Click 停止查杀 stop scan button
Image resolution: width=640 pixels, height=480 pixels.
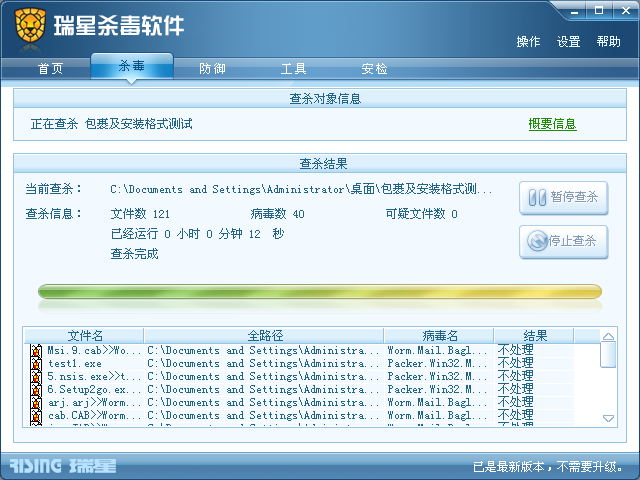564,241
